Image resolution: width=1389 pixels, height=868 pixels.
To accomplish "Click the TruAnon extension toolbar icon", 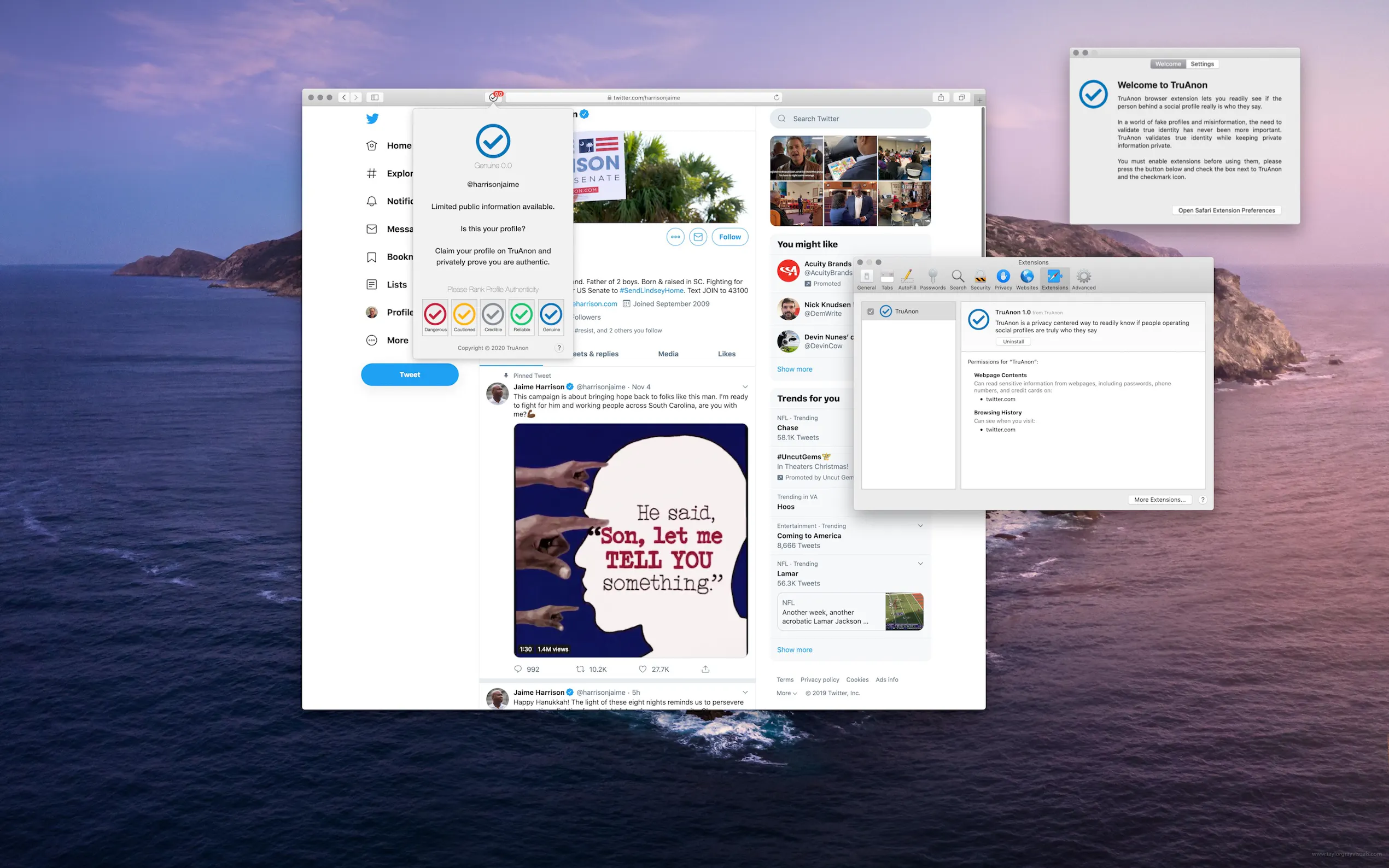I will click(493, 98).
